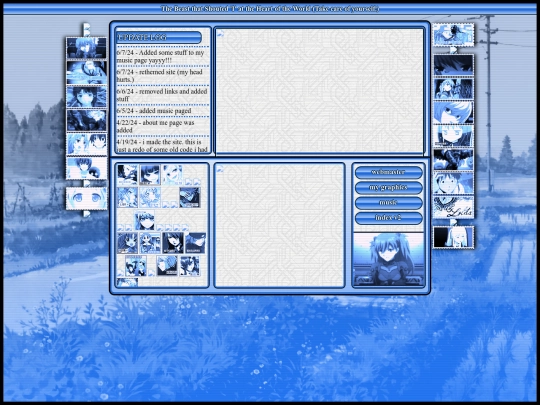Screen dimensions: 540x405
Task: Go to the my graphics page
Action: click(388, 188)
